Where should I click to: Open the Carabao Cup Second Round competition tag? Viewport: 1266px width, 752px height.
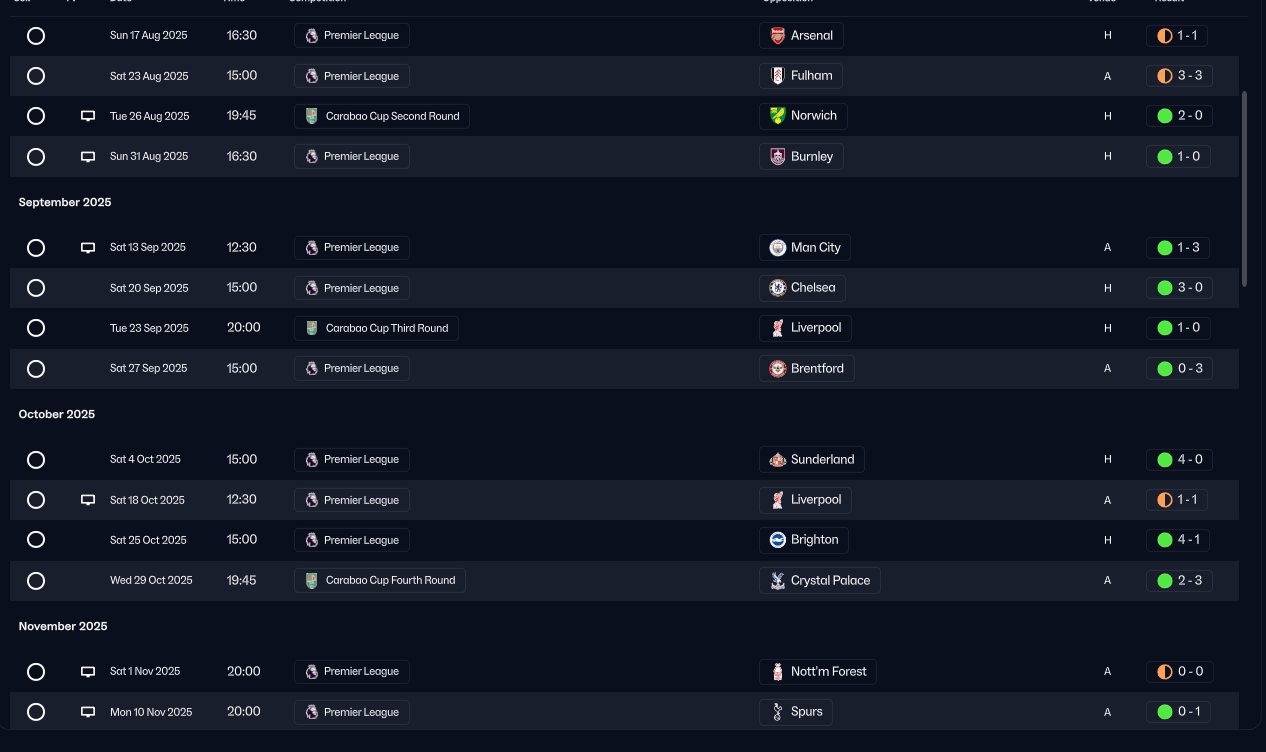[x=382, y=116]
